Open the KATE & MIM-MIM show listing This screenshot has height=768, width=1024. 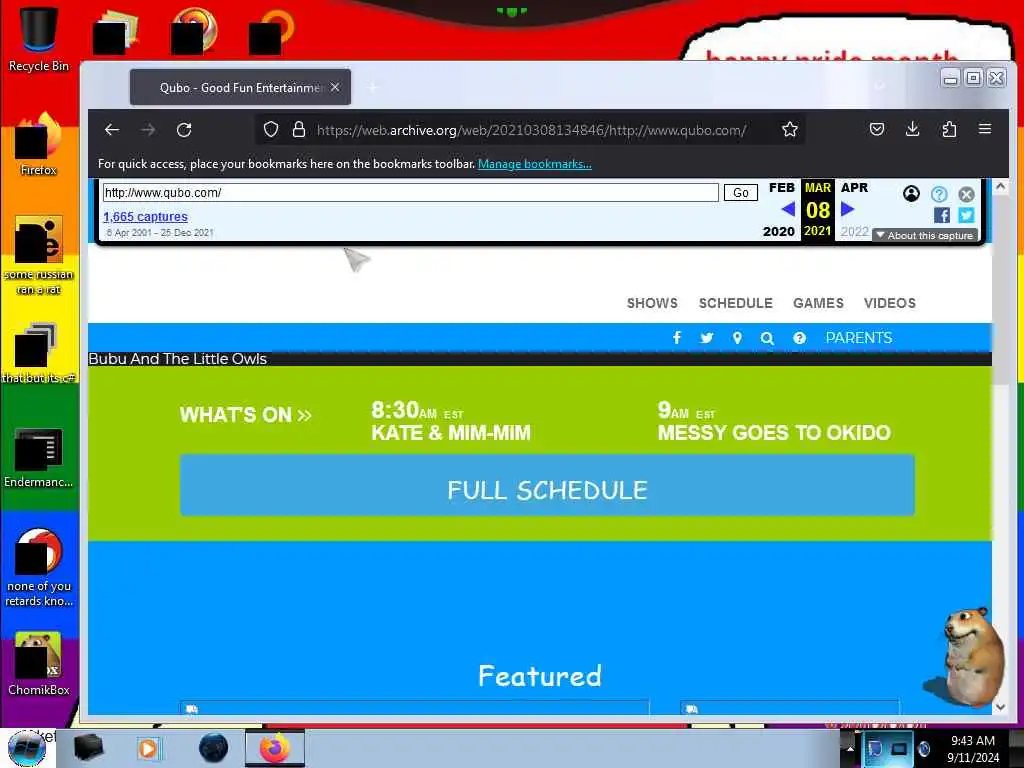(451, 433)
